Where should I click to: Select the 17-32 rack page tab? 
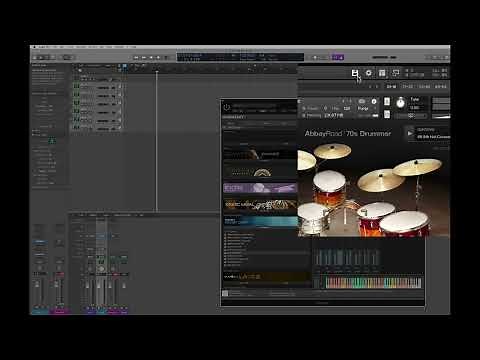tap(407, 87)
